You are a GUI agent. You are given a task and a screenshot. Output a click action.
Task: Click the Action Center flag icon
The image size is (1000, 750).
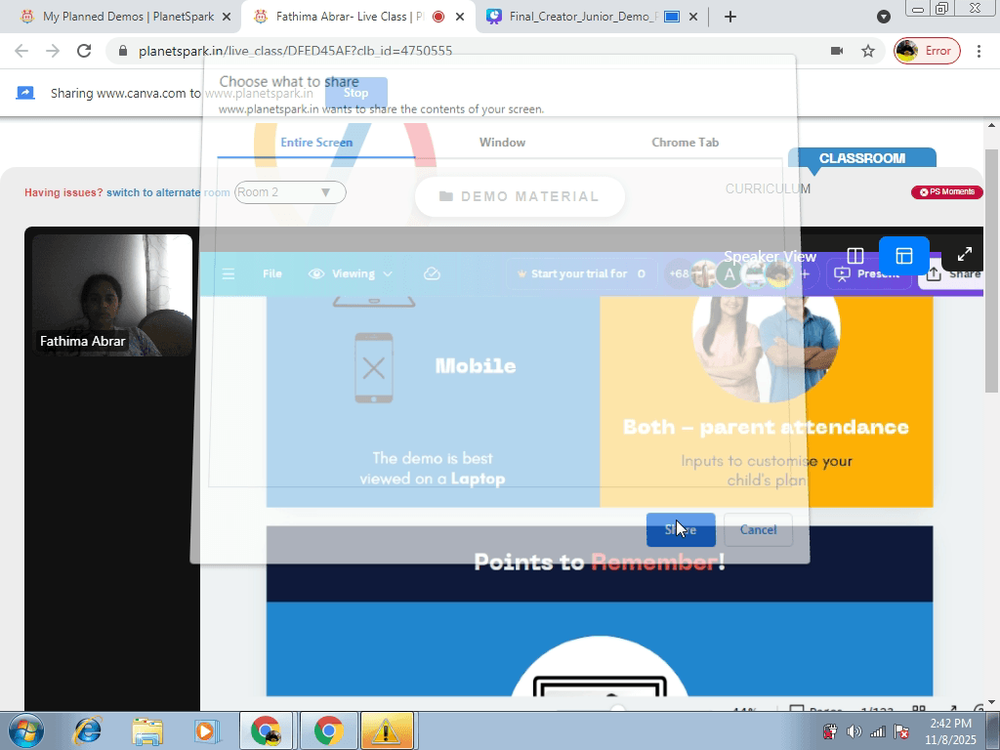(901, 732)
